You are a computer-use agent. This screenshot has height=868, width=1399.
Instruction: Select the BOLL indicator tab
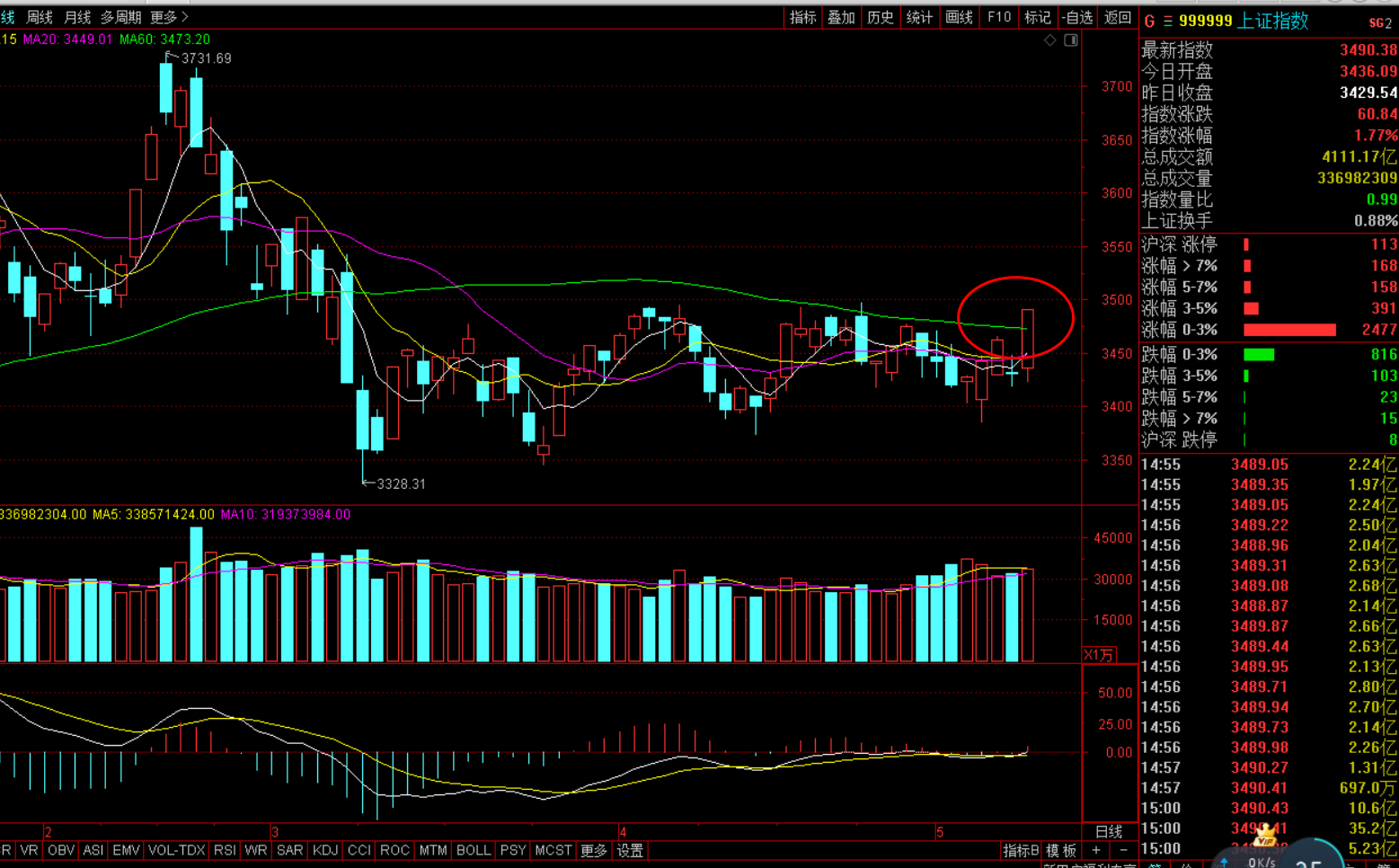point(474,850)
